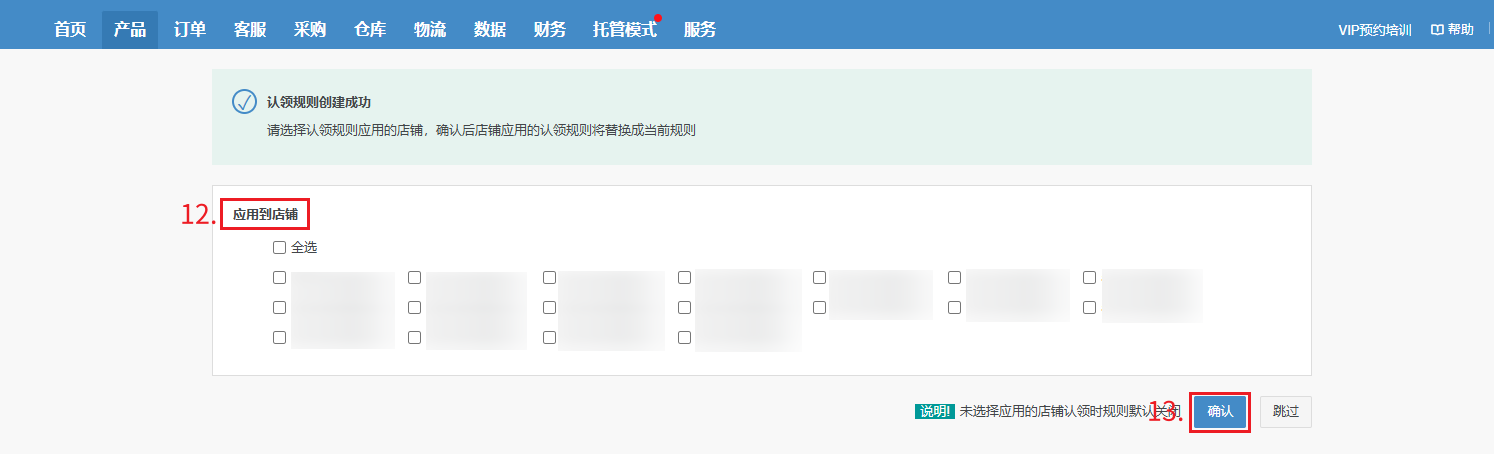Select the 仓库 warehouse menu
The image size is (1494, 454).
[370, 30]
